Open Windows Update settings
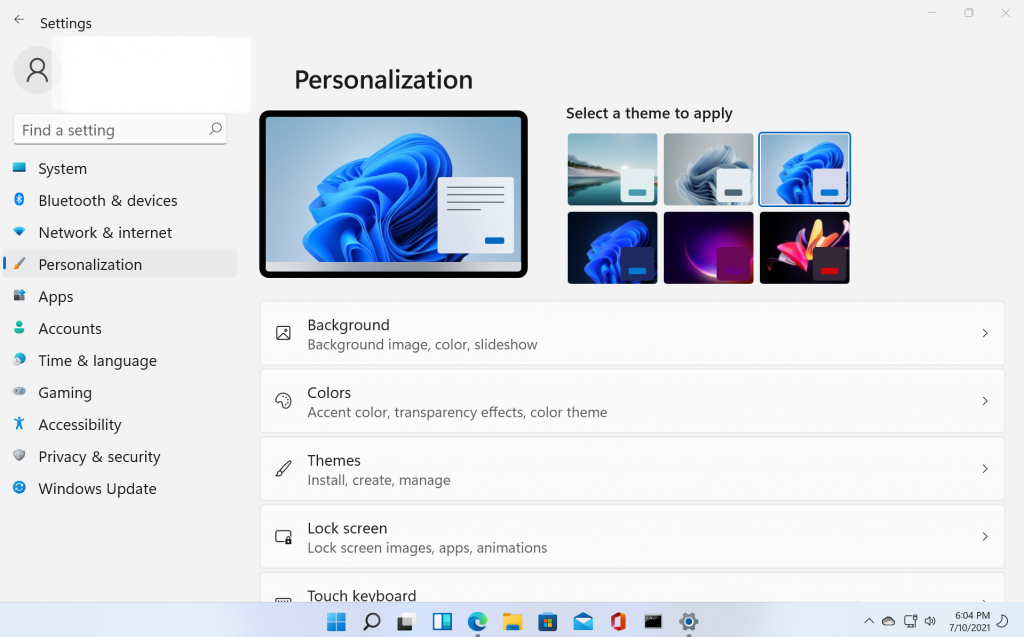Screen dimensions: 1024x637 pyautogui.click(x=96, y=488)
